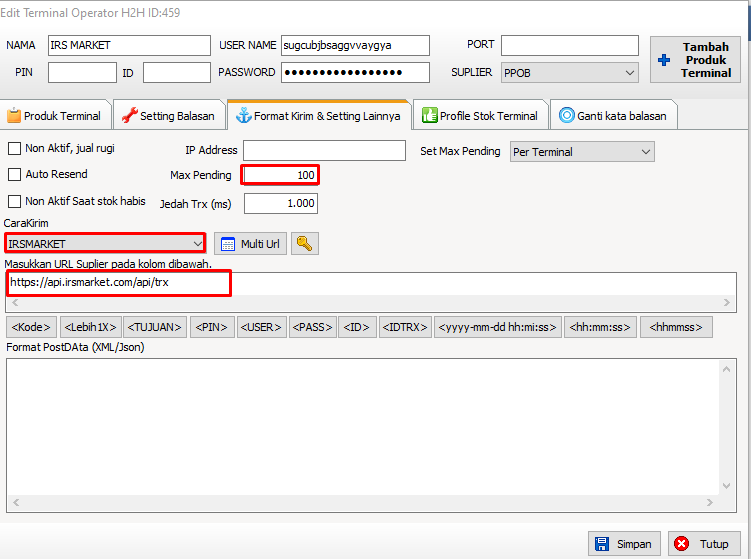
Task: Check Non Aktif Saat stok habis
Action: click(15, 202)
